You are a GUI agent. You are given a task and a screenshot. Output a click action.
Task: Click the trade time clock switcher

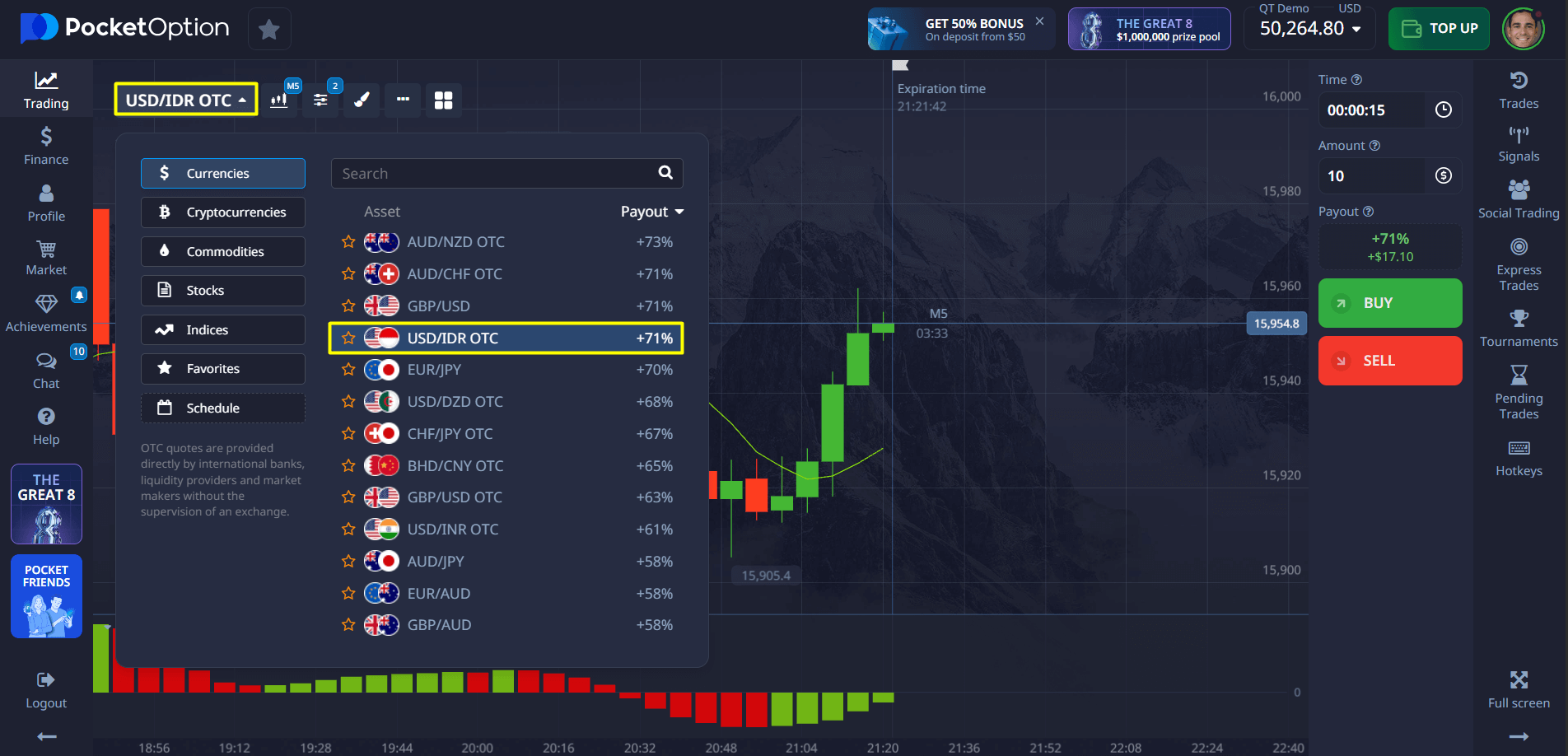click(1443, 110)
